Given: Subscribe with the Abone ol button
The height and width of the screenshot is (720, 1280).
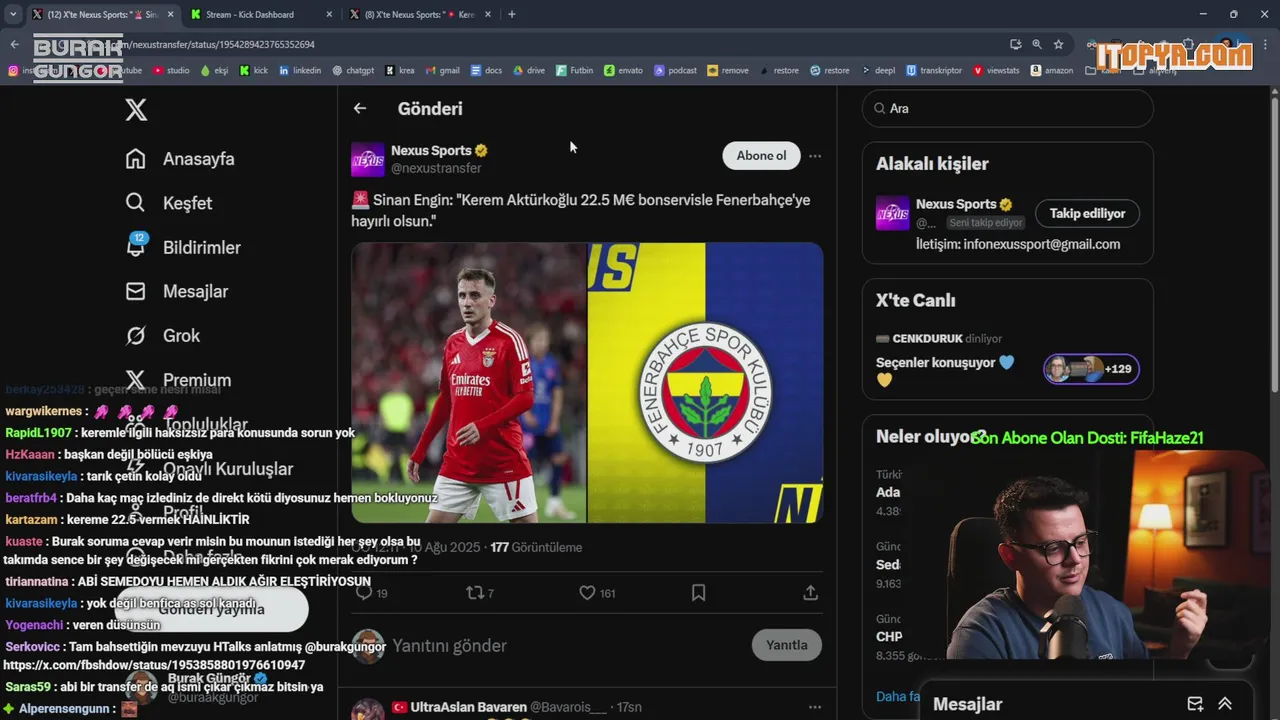Looking at the screenshot, I should pyautogui.click(x=761, y=155).
